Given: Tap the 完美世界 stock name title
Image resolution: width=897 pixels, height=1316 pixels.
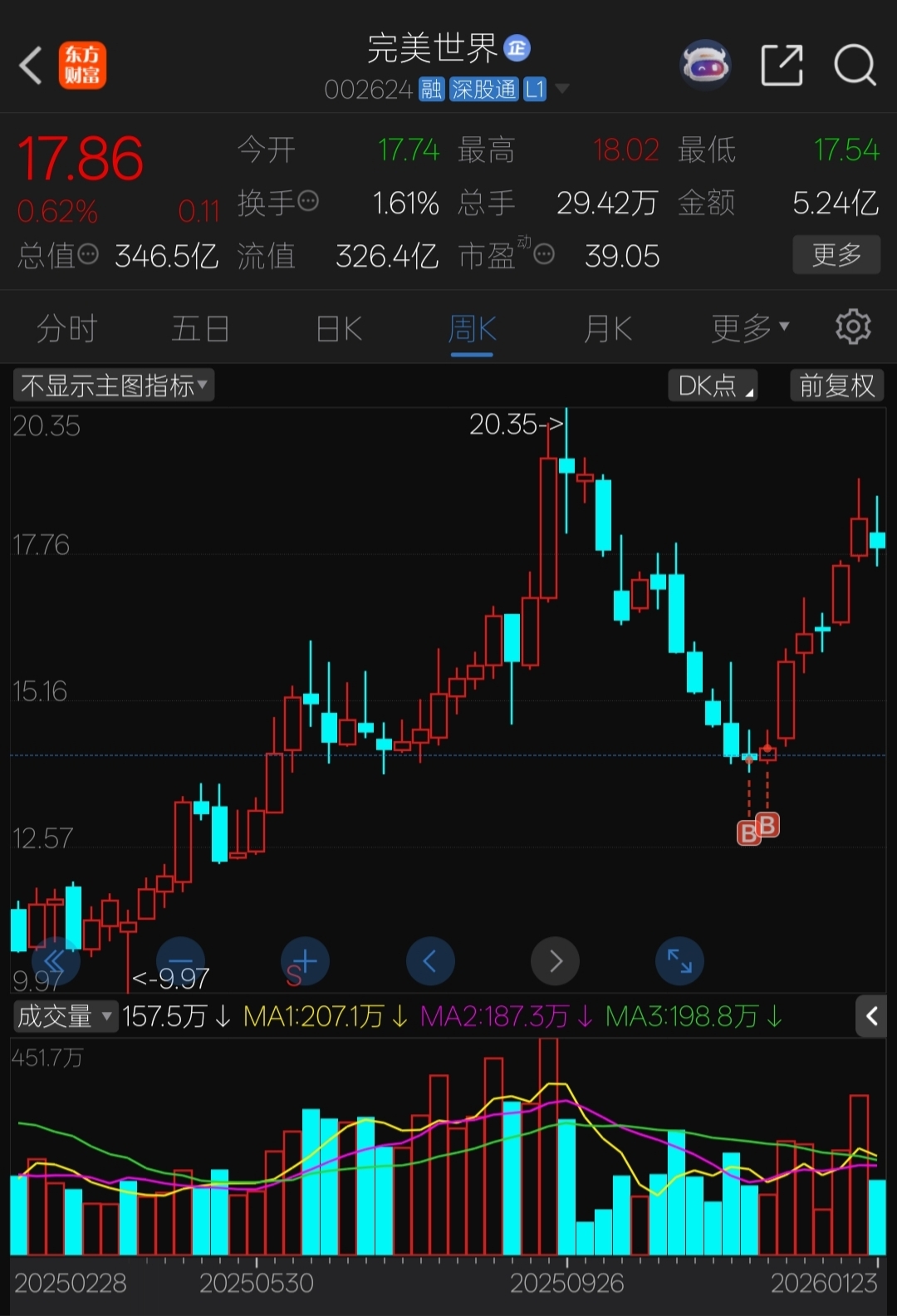Looking at the screenshot, I should (433, 48).
